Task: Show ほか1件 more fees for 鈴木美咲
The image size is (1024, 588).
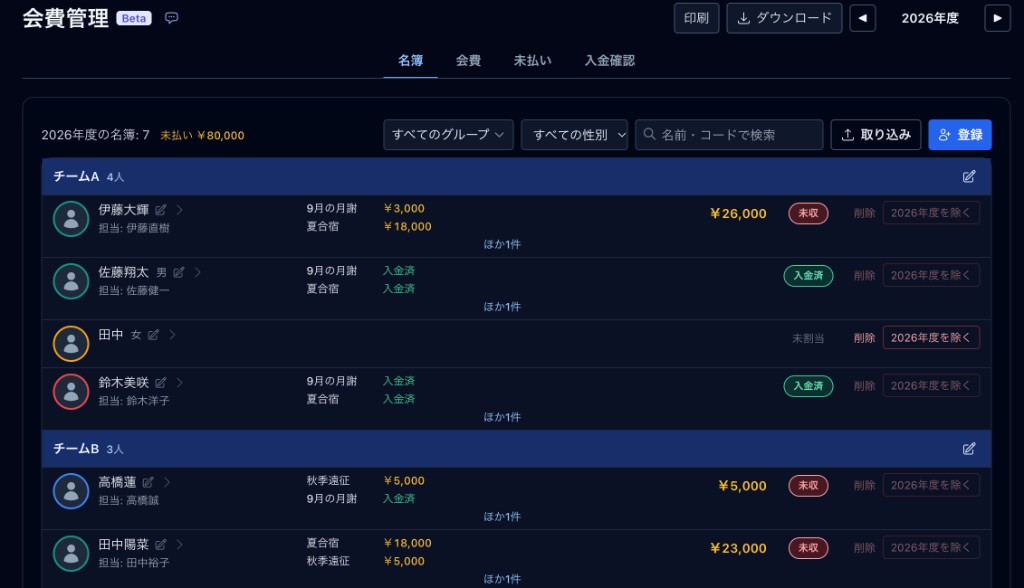Action: coord(502,417)
